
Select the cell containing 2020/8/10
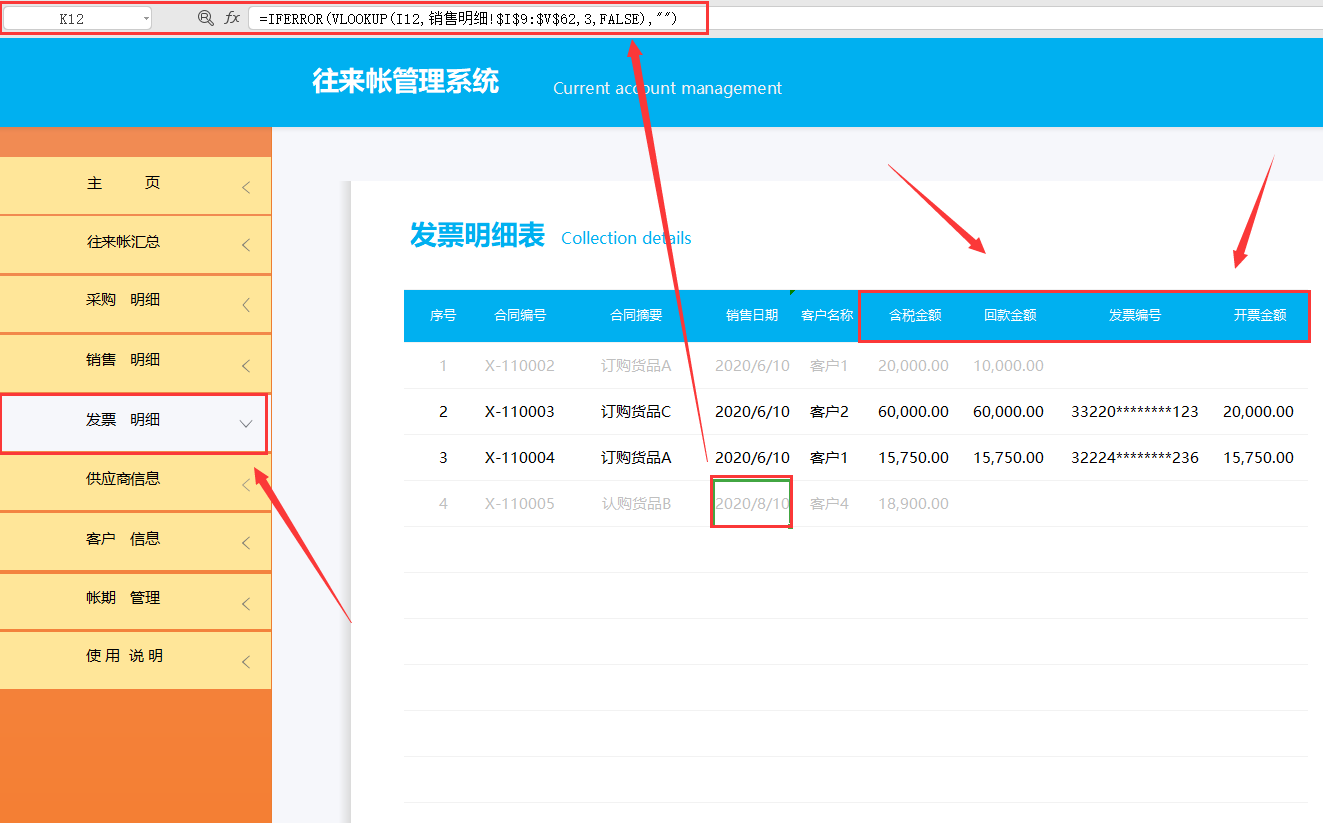[751, 503]
